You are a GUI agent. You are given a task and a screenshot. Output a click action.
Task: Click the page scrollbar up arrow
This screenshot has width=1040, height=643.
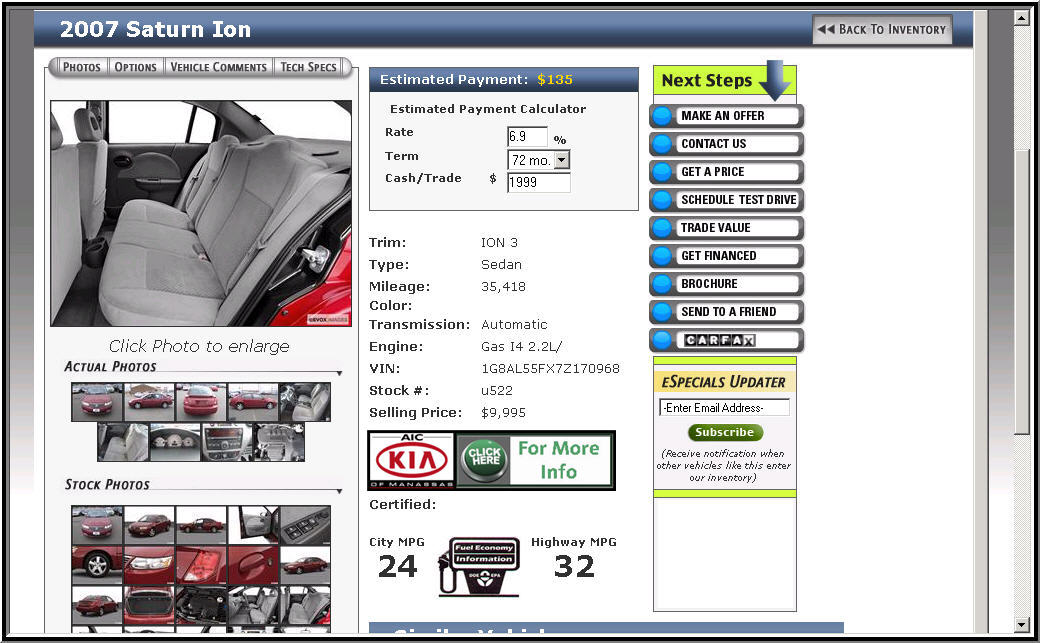[1022, 18]
